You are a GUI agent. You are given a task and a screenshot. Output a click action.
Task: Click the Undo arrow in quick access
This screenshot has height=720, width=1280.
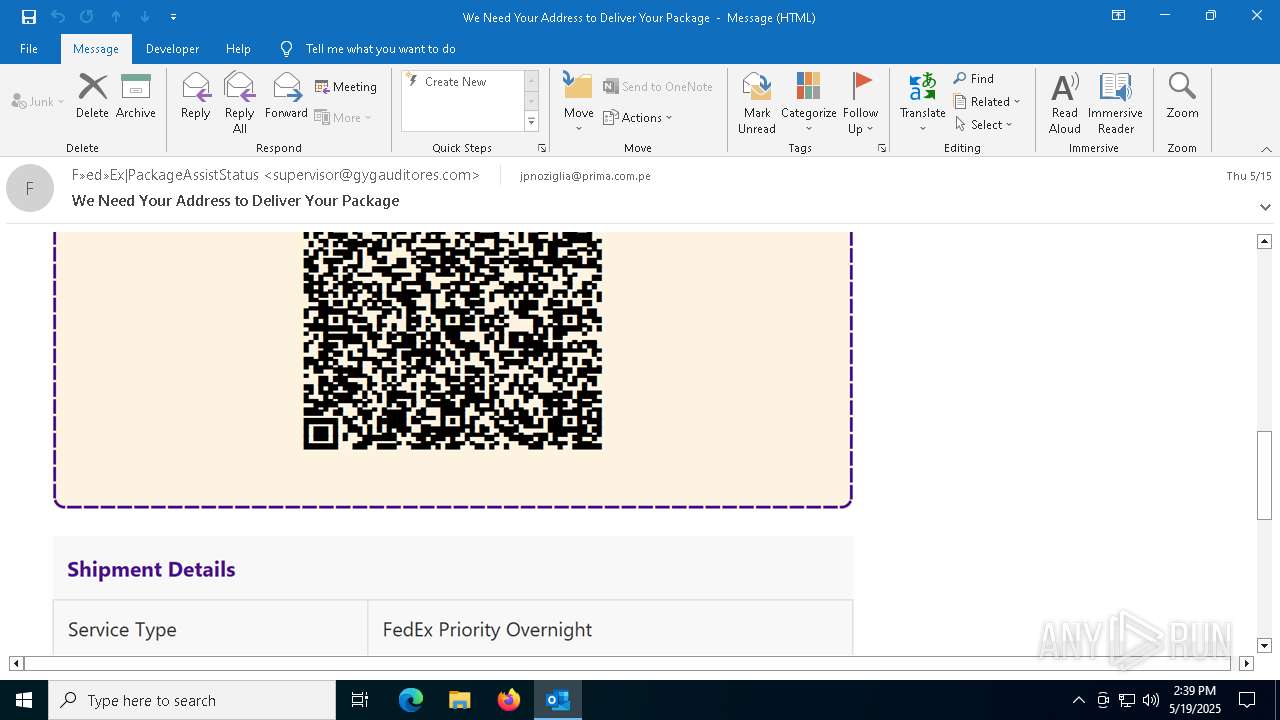click(58, 17)
